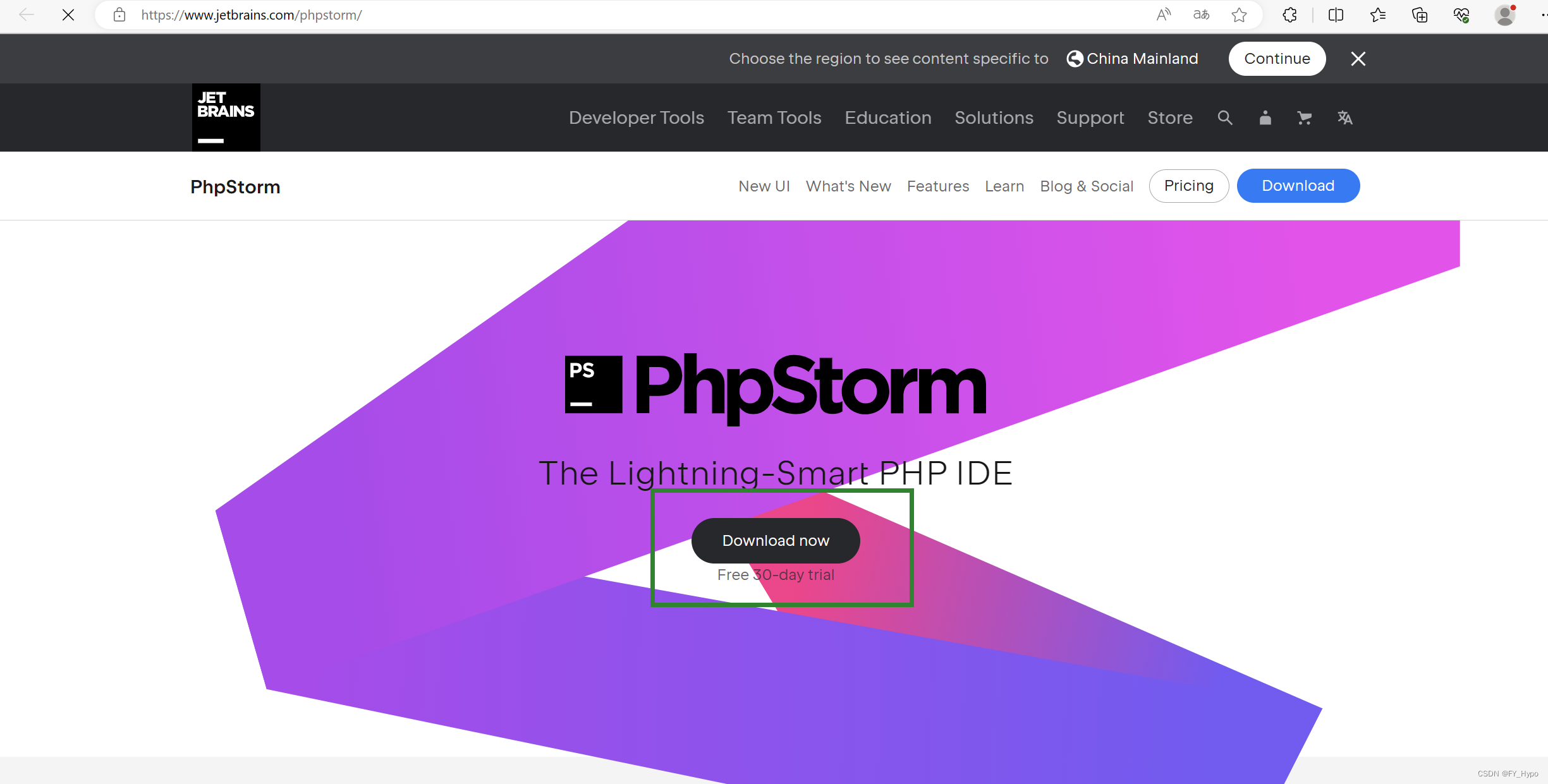Click the shopping cart icon
The width and height of the screenshot is (1548, 784).
coord(1304,117)
